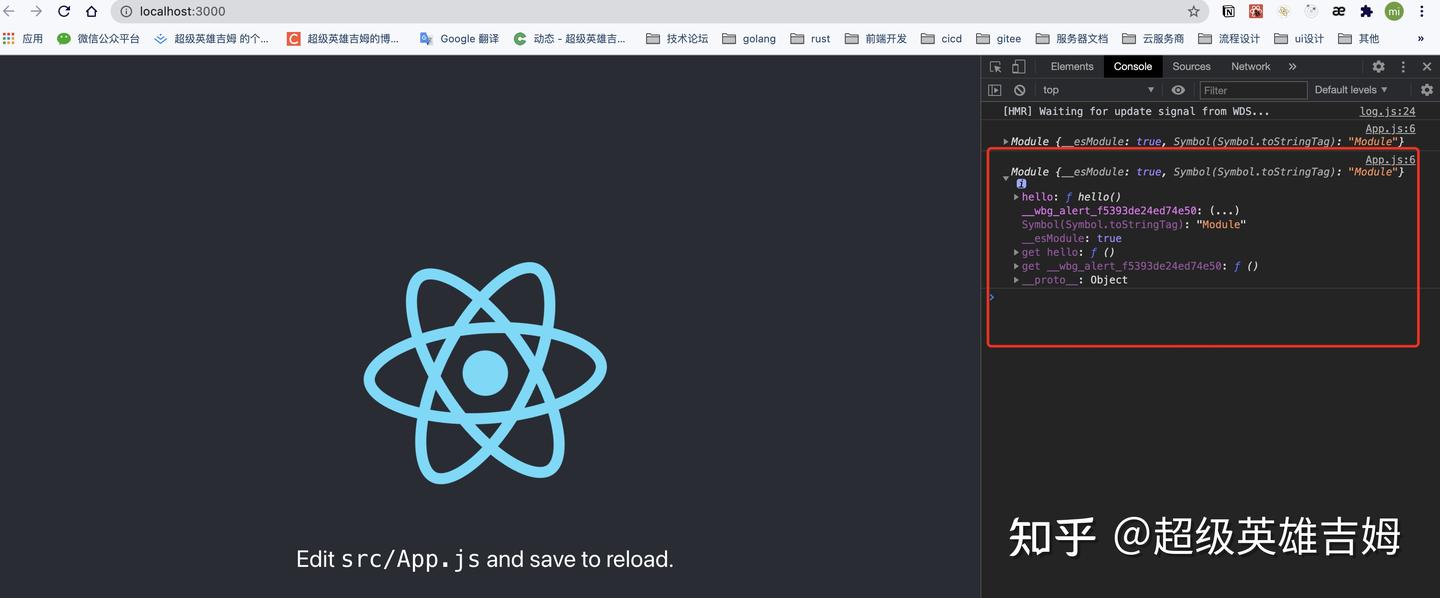Open the console settings gear
This screenshot has width=1440, height=598.
point(1427,90)
